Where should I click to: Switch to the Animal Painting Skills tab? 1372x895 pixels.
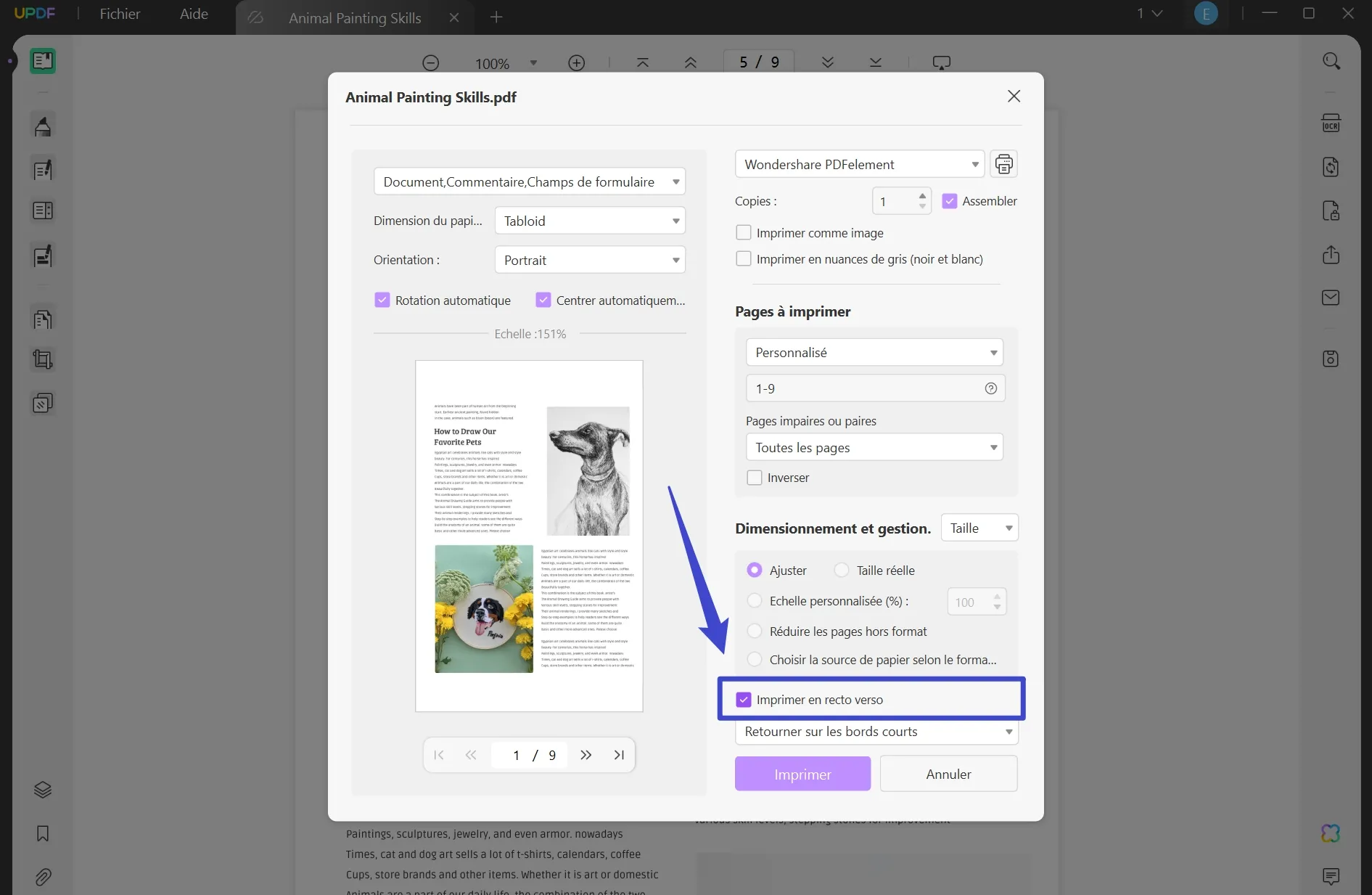(x=354, y=17)
